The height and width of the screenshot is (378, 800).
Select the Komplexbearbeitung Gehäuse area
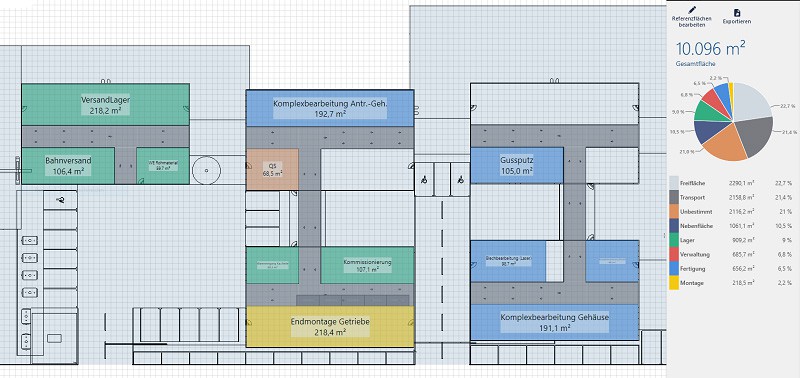[555, 322]
